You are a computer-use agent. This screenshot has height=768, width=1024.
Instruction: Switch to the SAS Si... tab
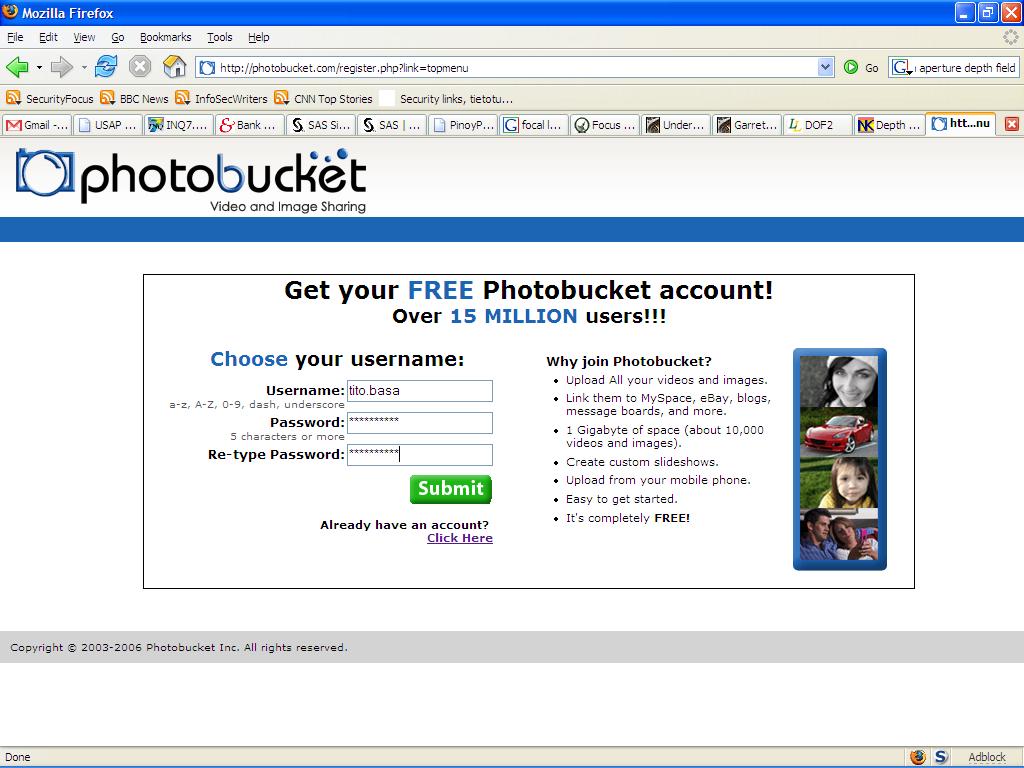click(x=321, y=125)
